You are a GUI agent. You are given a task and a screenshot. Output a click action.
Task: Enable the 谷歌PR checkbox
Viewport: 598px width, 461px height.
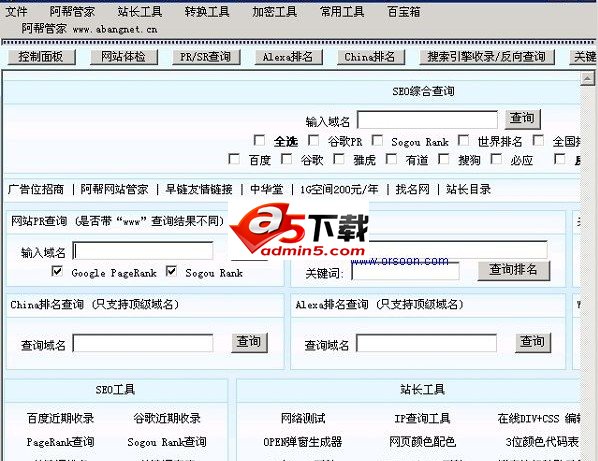(314, 141)
